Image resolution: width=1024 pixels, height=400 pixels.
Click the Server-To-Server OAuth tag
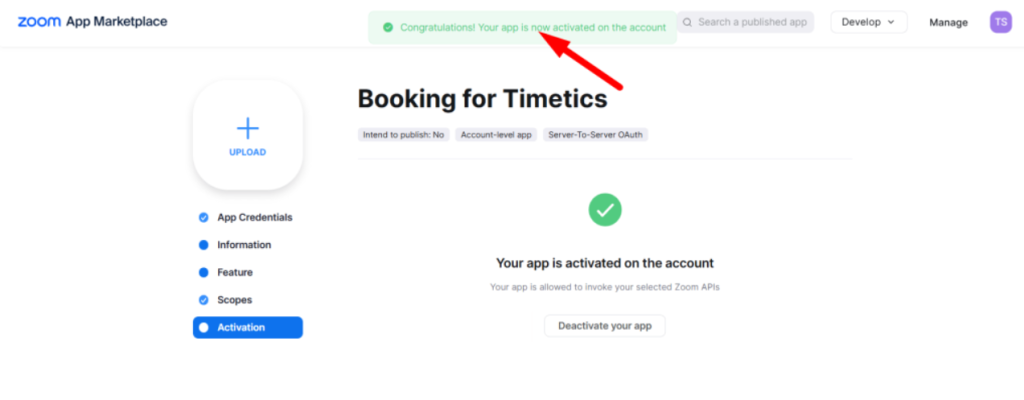(x=596, y=135)
